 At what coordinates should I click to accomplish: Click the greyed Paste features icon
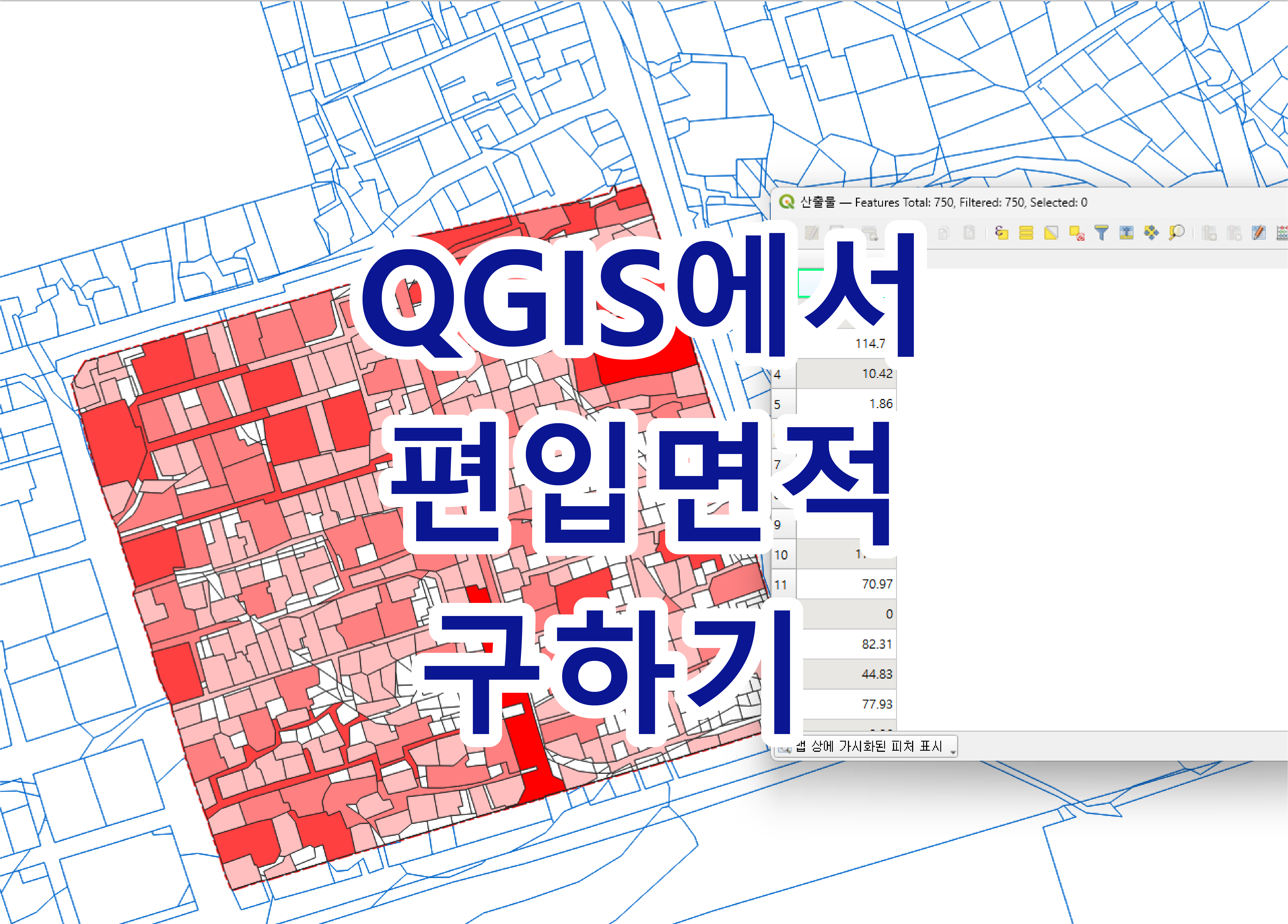[969, 233]
